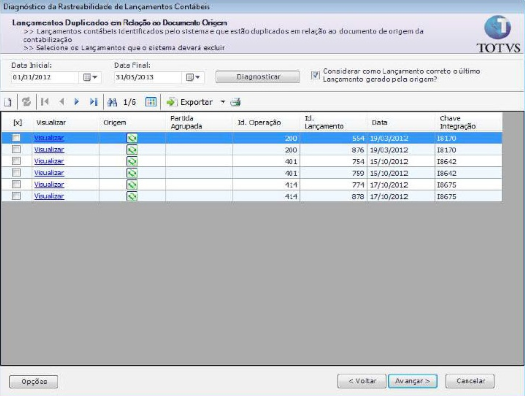Click the refresh toolbar icon
Screen dimensions: 525x396
26,102
